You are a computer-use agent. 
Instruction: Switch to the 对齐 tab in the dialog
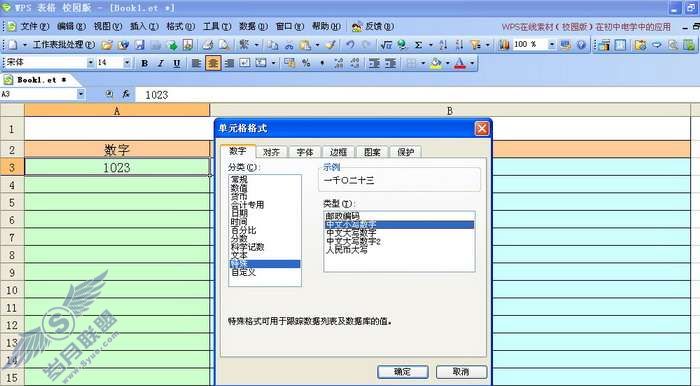click(271, 152)
